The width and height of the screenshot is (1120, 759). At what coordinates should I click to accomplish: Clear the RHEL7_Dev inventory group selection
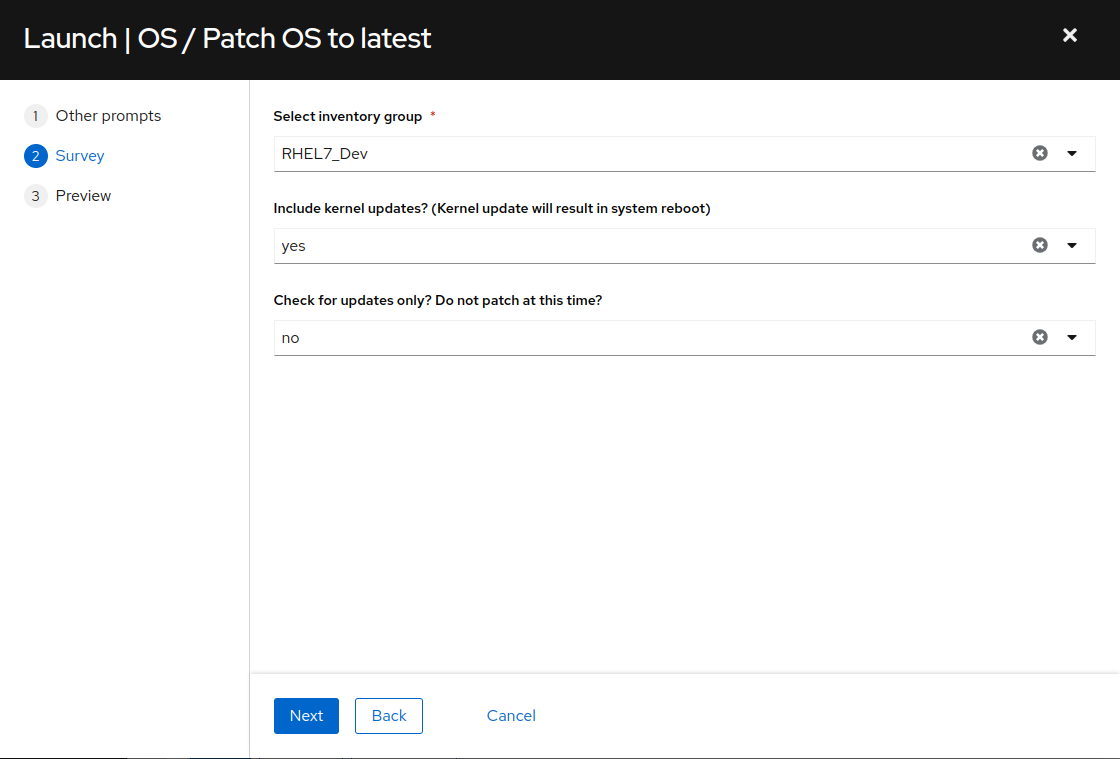tap(1039, 154)
